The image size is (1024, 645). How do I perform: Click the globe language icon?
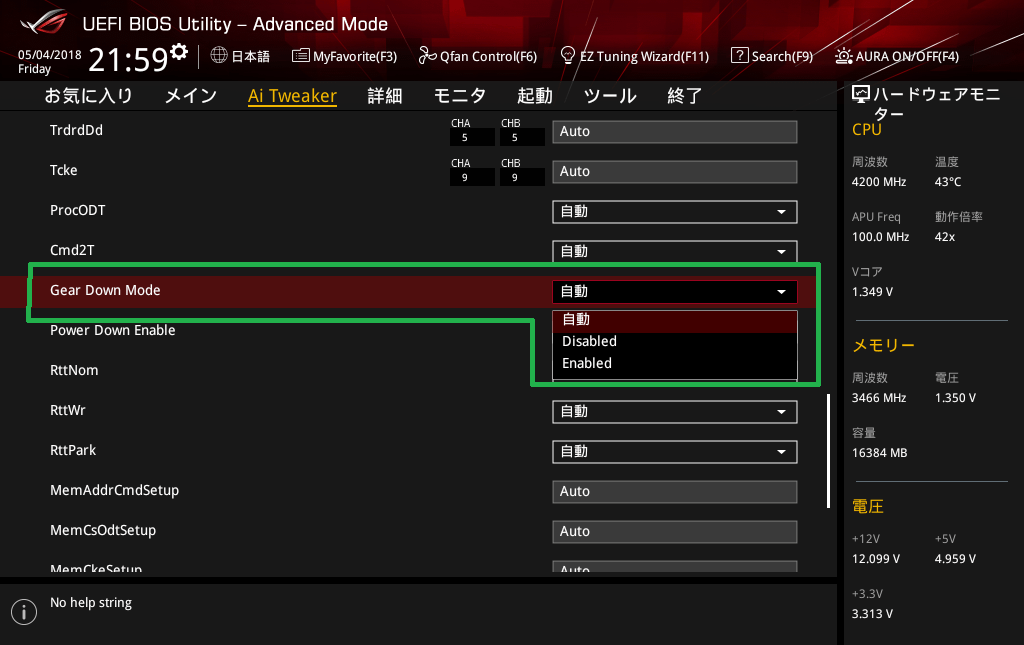point(219,55)
